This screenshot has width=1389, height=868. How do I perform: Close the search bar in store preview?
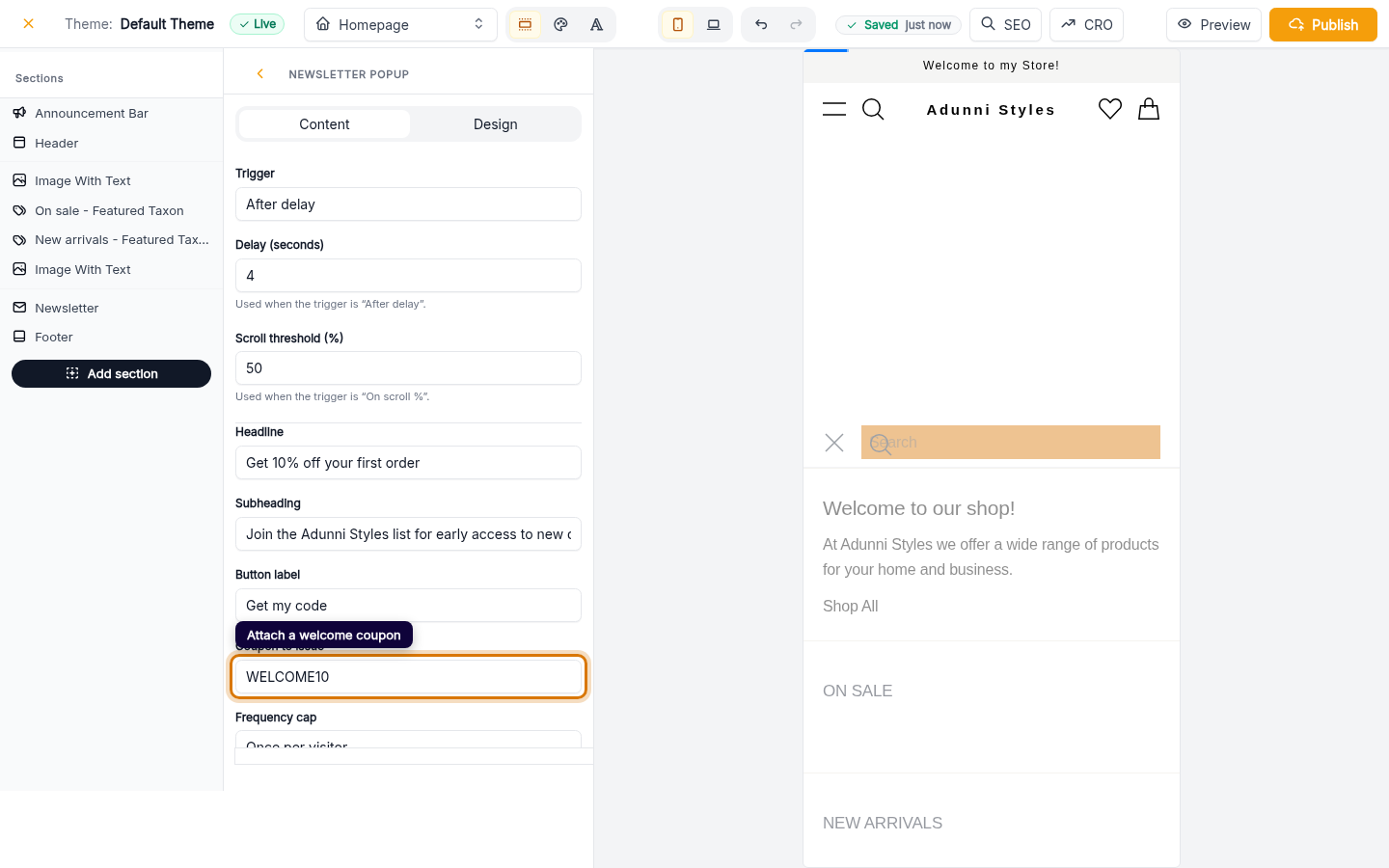834,443
